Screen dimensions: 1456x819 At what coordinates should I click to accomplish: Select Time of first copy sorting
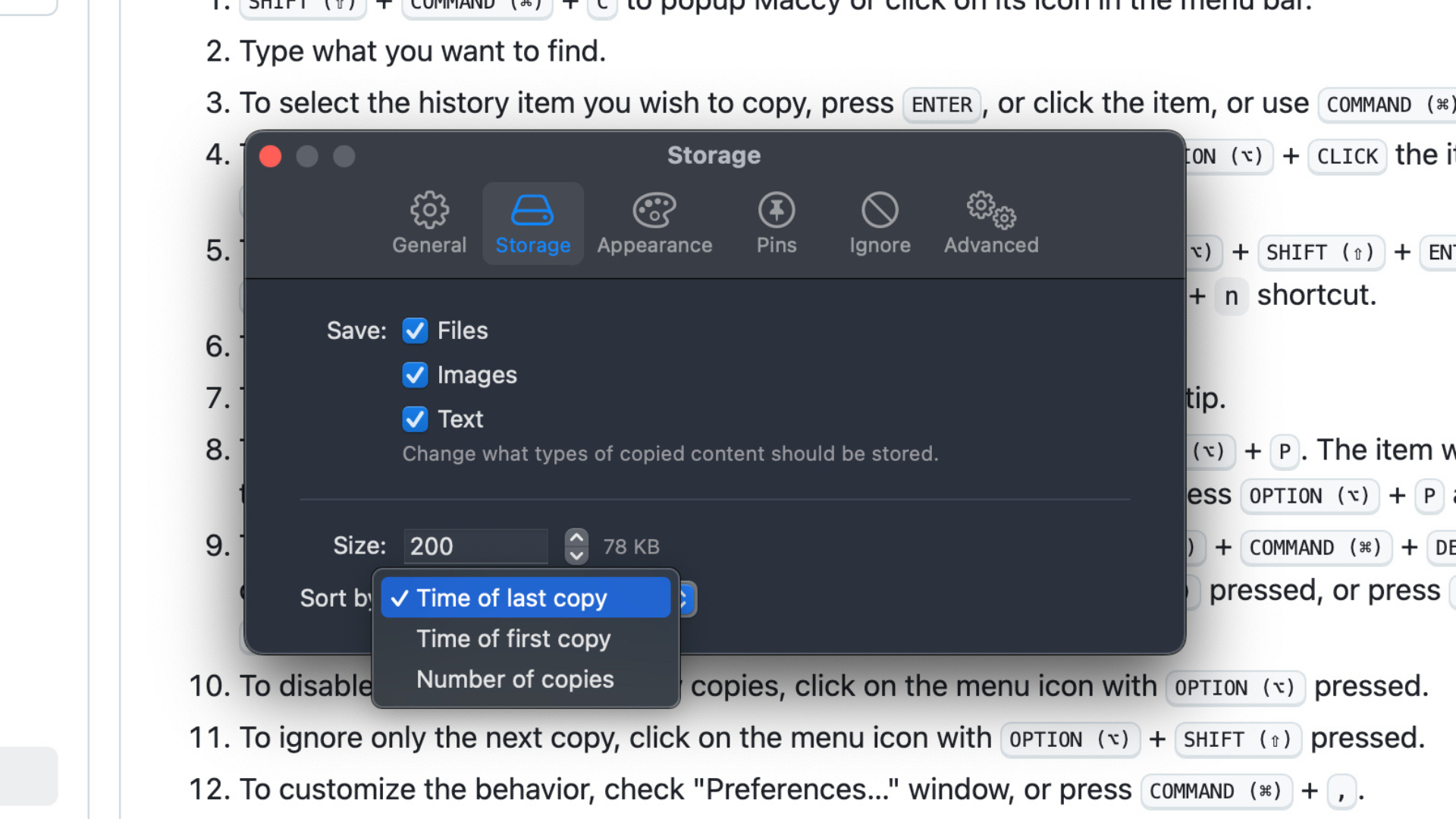pyautogui.click(x=513, y=638)
